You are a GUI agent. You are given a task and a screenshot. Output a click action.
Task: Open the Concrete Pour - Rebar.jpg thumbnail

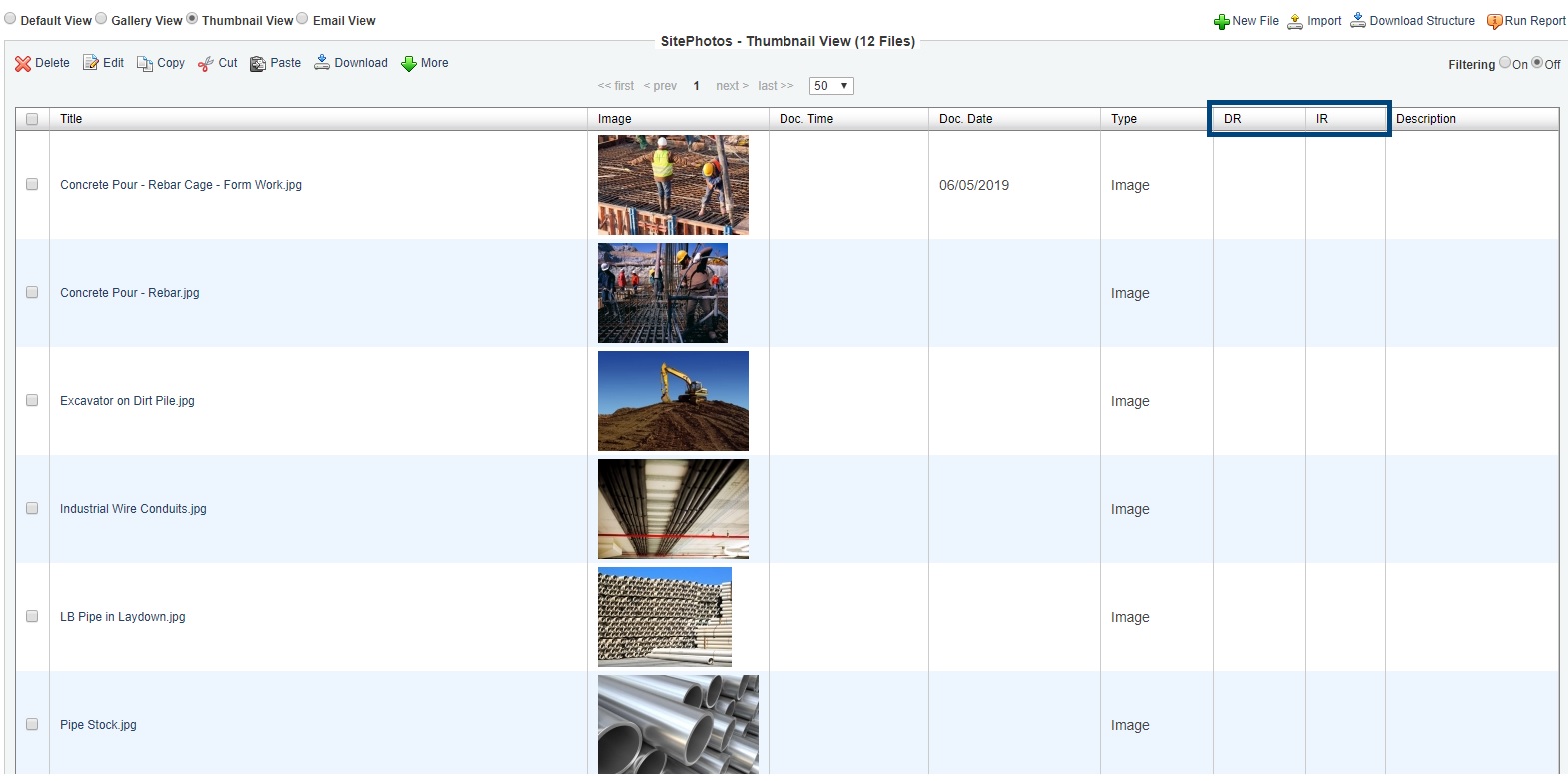click(663, 293)
